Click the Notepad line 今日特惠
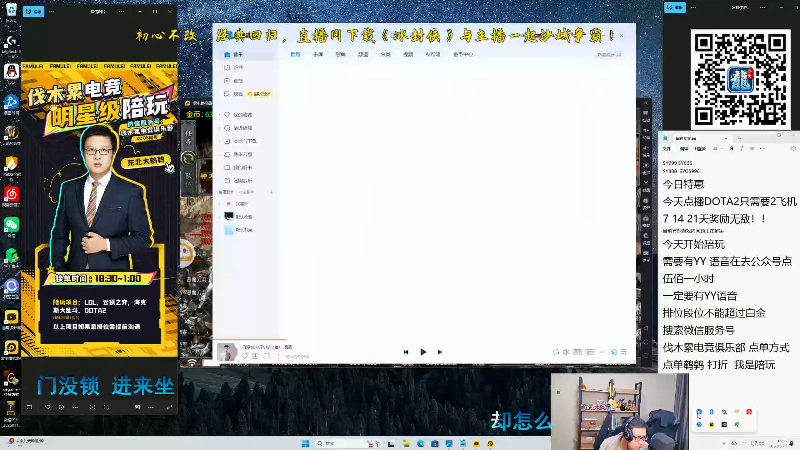This screenshot has width=800, height=450. [683, 184]
